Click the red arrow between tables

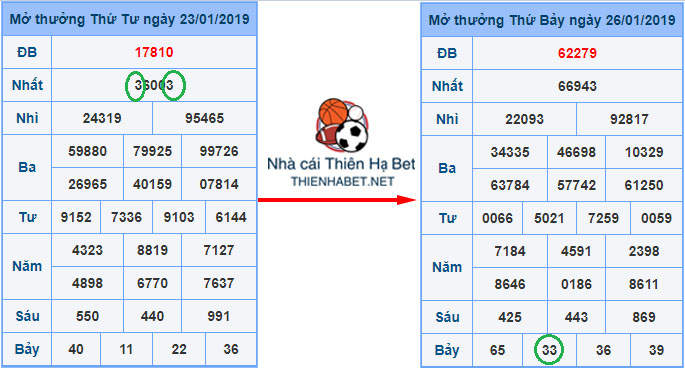(337, 200)
